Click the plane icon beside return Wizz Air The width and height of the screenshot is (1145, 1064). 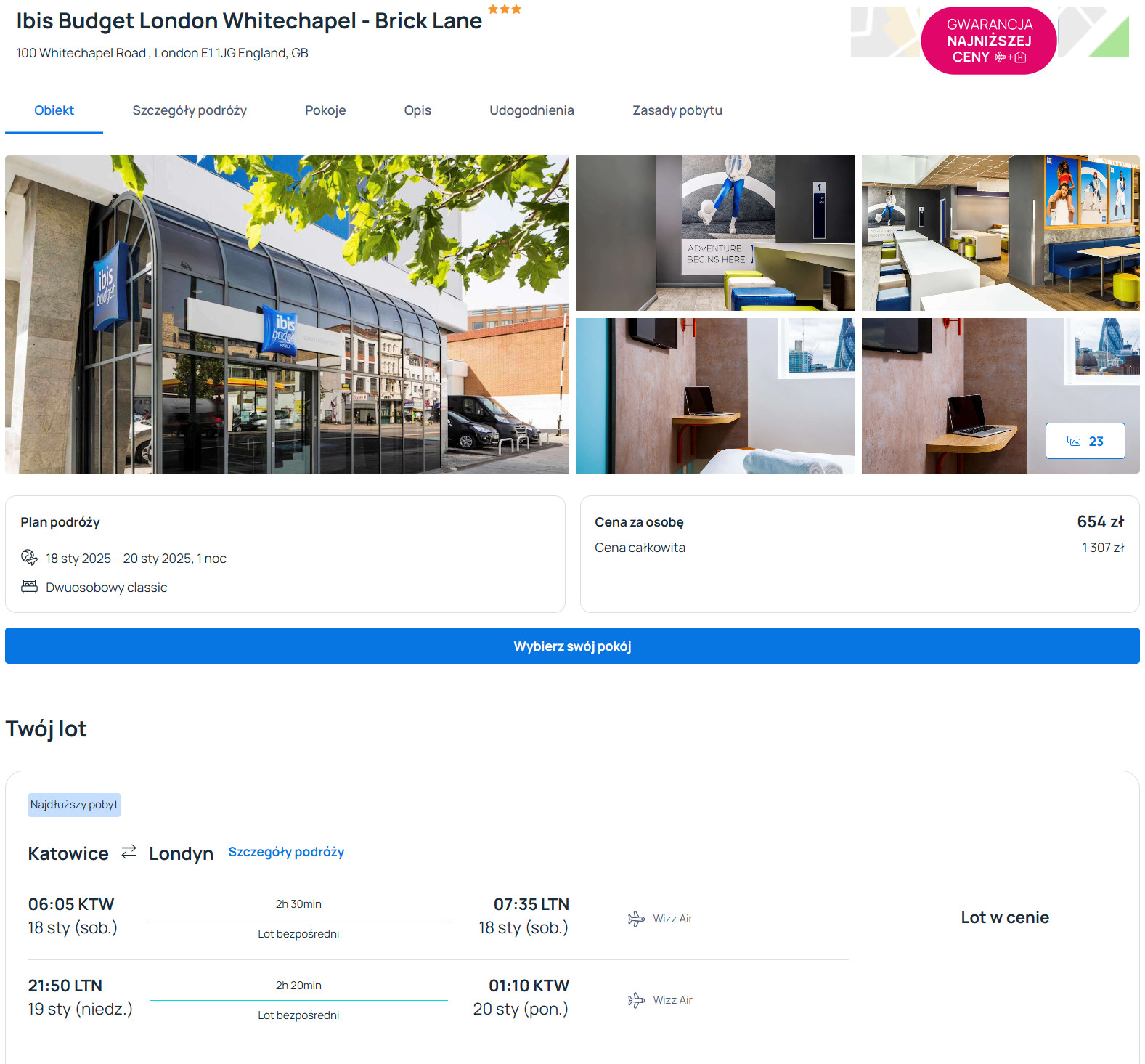point(636,1000)
